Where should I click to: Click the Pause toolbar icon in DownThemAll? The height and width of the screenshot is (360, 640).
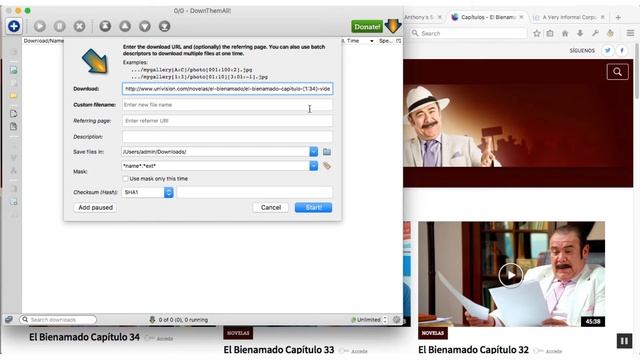[60, 26]
